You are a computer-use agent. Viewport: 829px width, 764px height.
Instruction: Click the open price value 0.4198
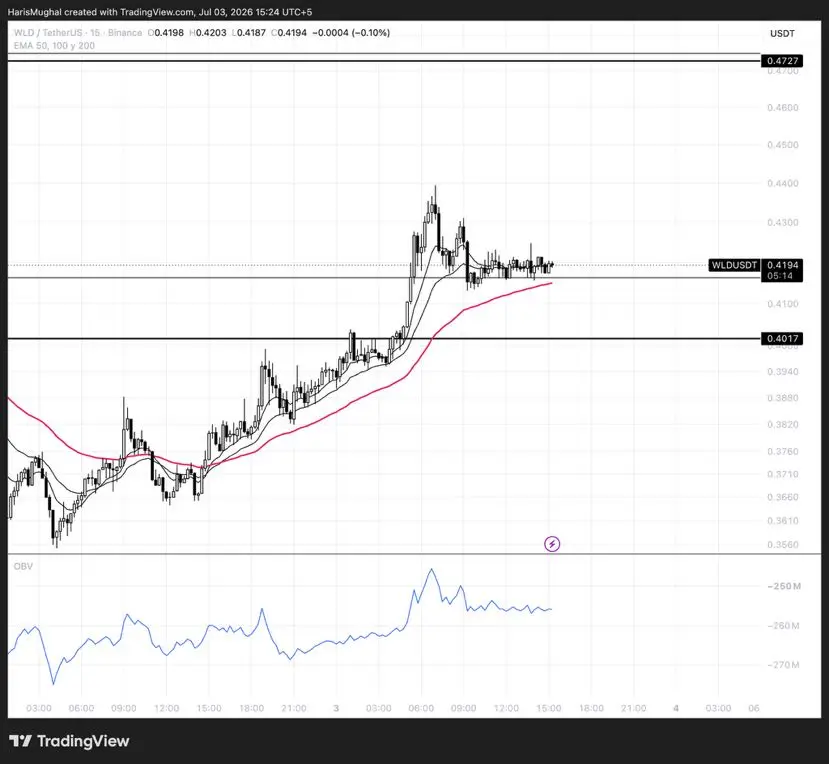(x=169, y=33)
